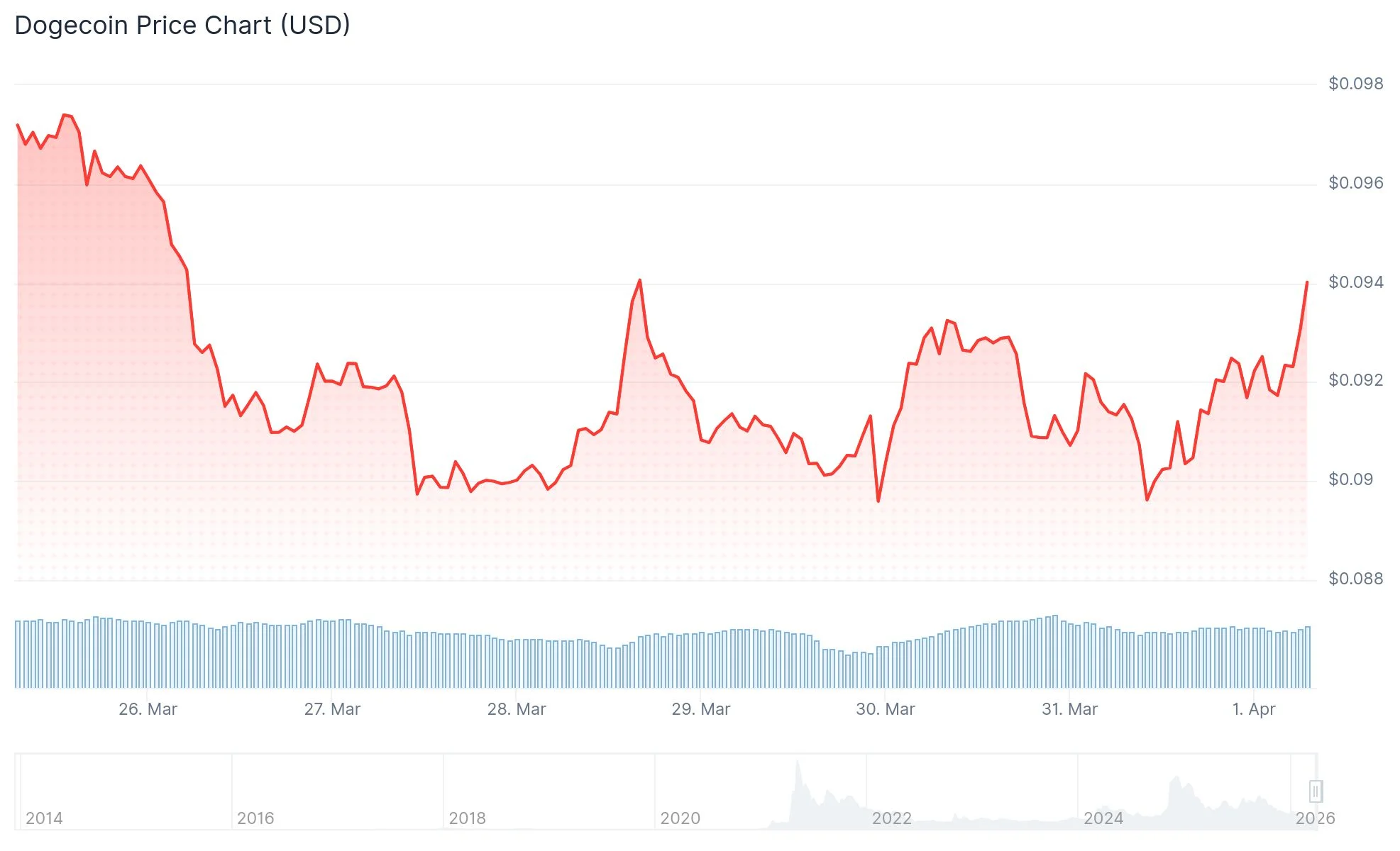Image resolution: width=1400 pixels, height=851 pixels.
Task: Click the $0.088 price axis label
Action: pos(1355,579)
